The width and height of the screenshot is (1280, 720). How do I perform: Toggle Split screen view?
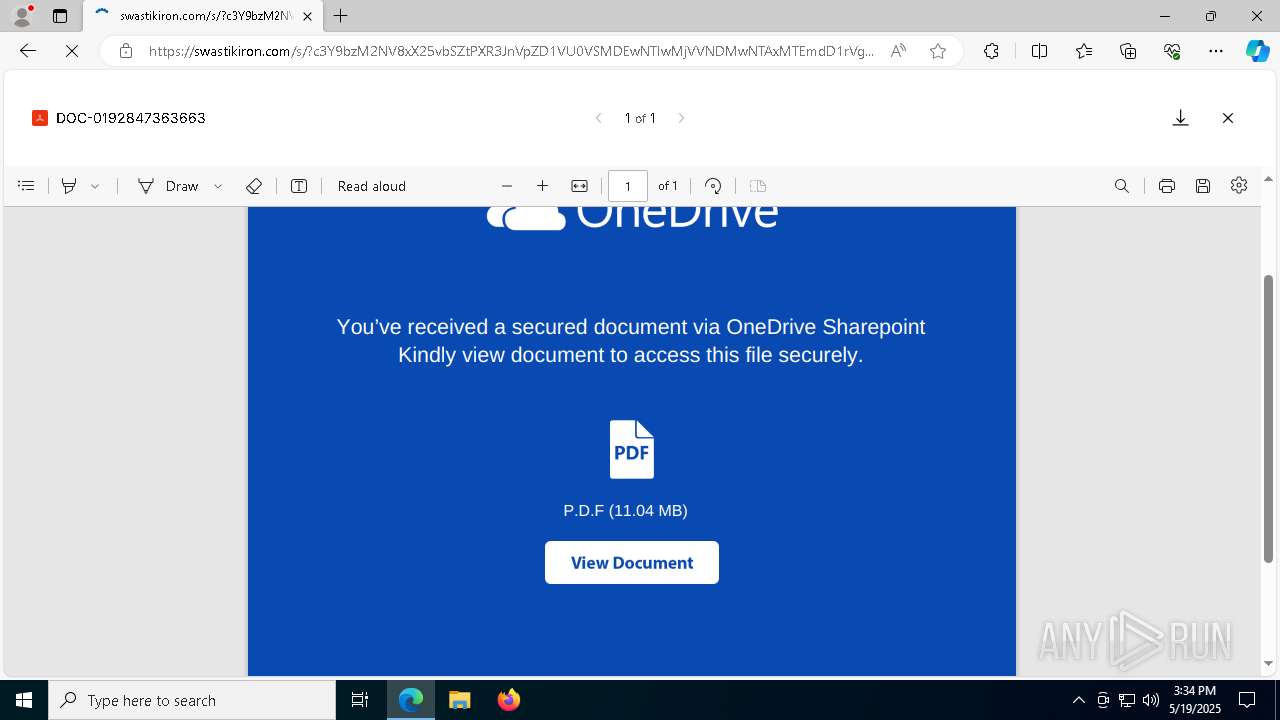click(1039, 51)
